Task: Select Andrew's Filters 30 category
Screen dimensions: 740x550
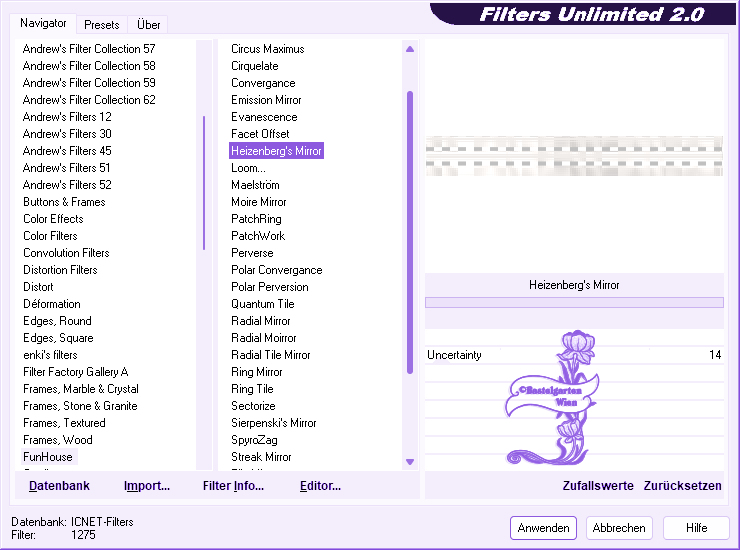Action: (67, 134)
